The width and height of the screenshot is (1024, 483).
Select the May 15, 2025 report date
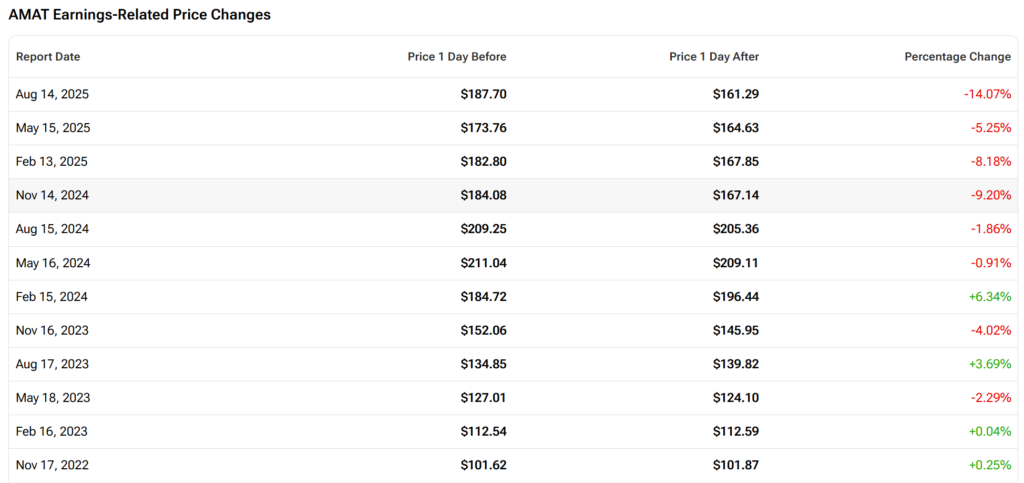coord(53,128)
